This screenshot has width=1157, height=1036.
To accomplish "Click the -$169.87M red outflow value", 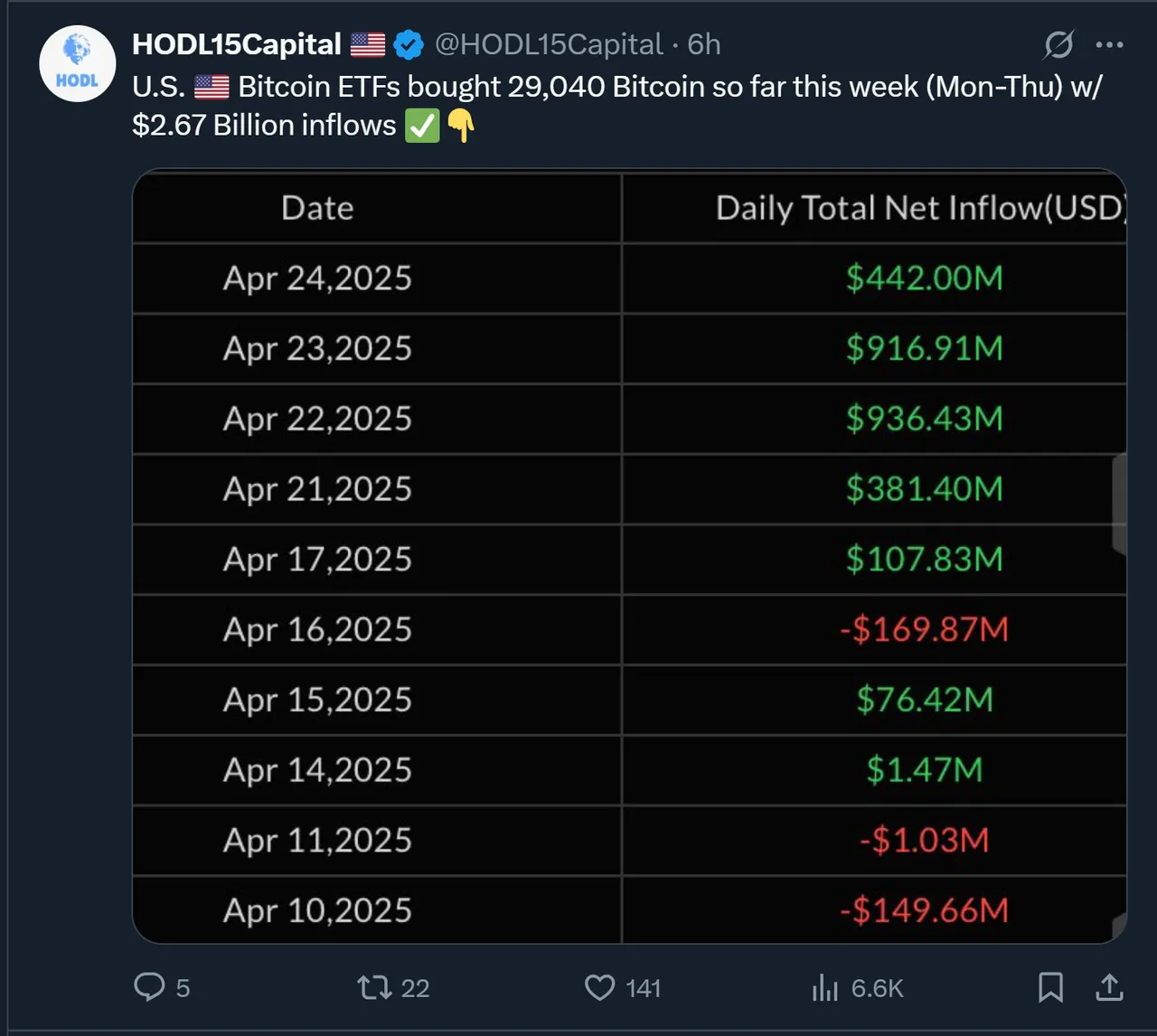I will (925, 629).
